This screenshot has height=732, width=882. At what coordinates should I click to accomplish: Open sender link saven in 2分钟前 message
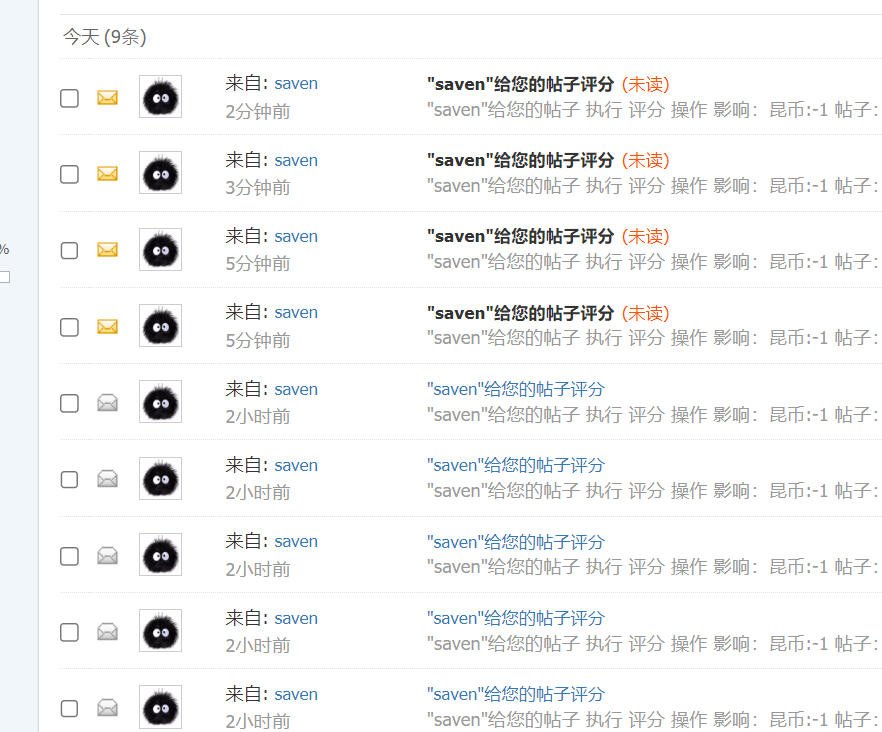pyautogui.click(x=296, y=84)
